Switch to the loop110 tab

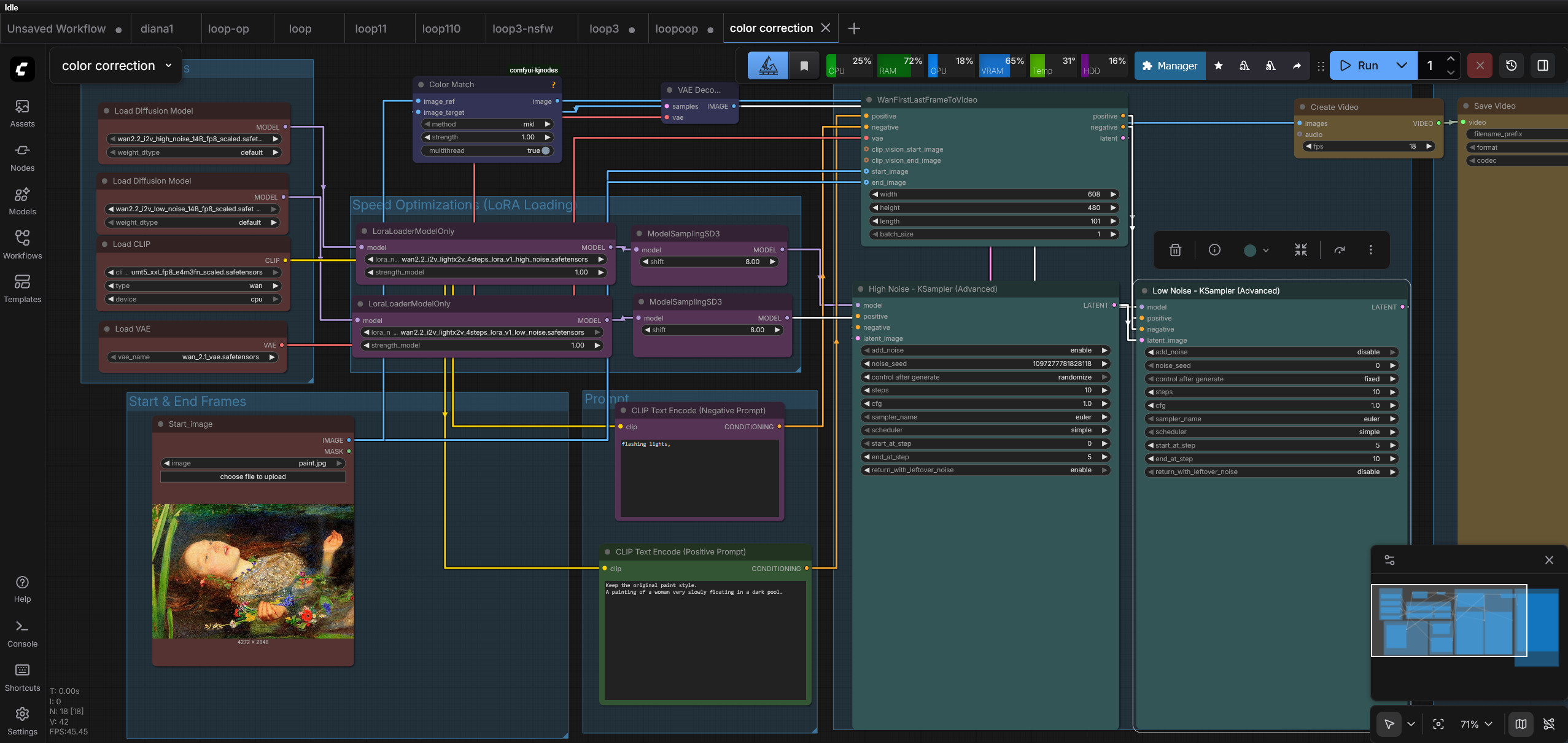point(441,29)
